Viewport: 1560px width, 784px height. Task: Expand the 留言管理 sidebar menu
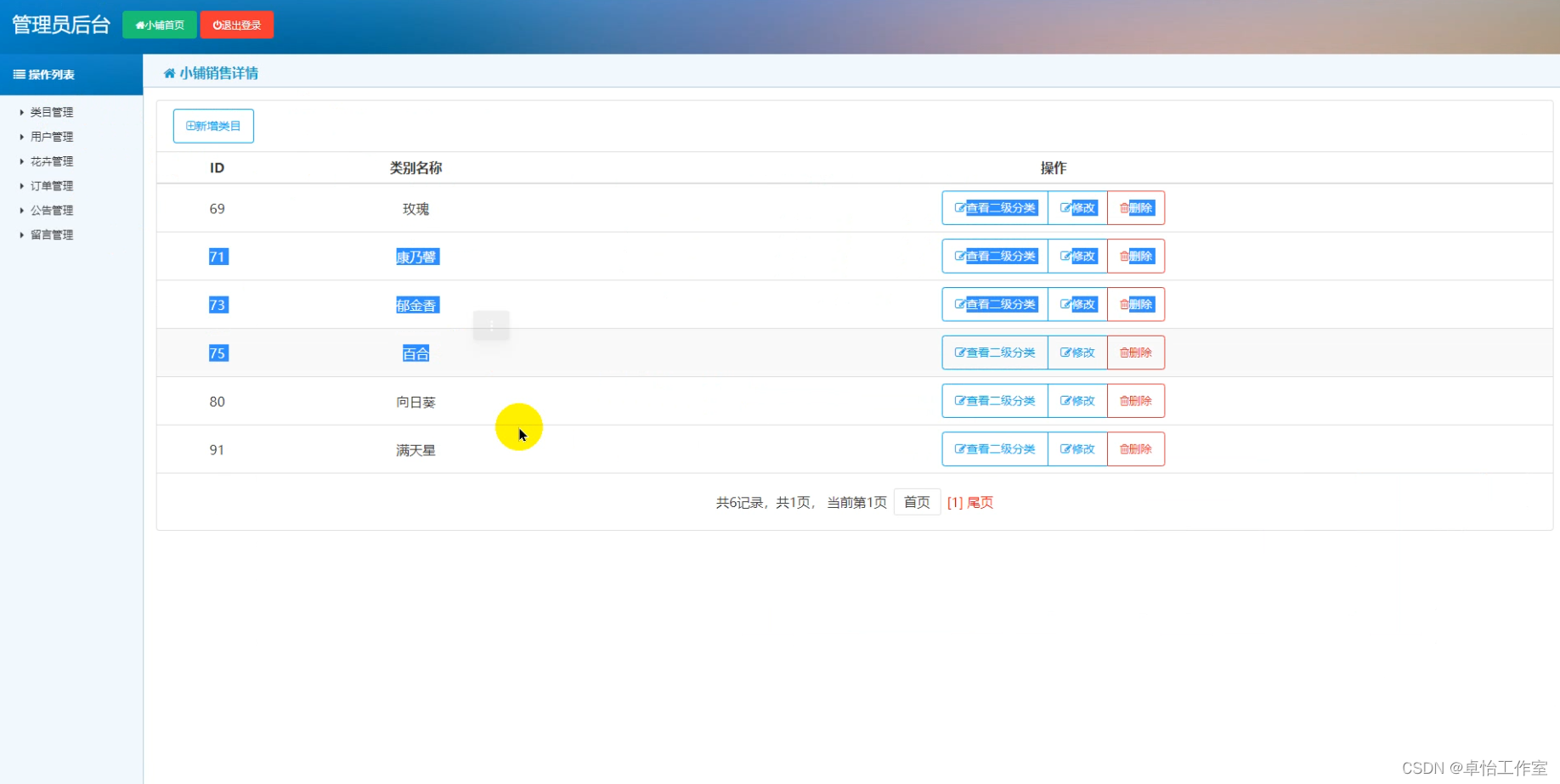(52, 235)
